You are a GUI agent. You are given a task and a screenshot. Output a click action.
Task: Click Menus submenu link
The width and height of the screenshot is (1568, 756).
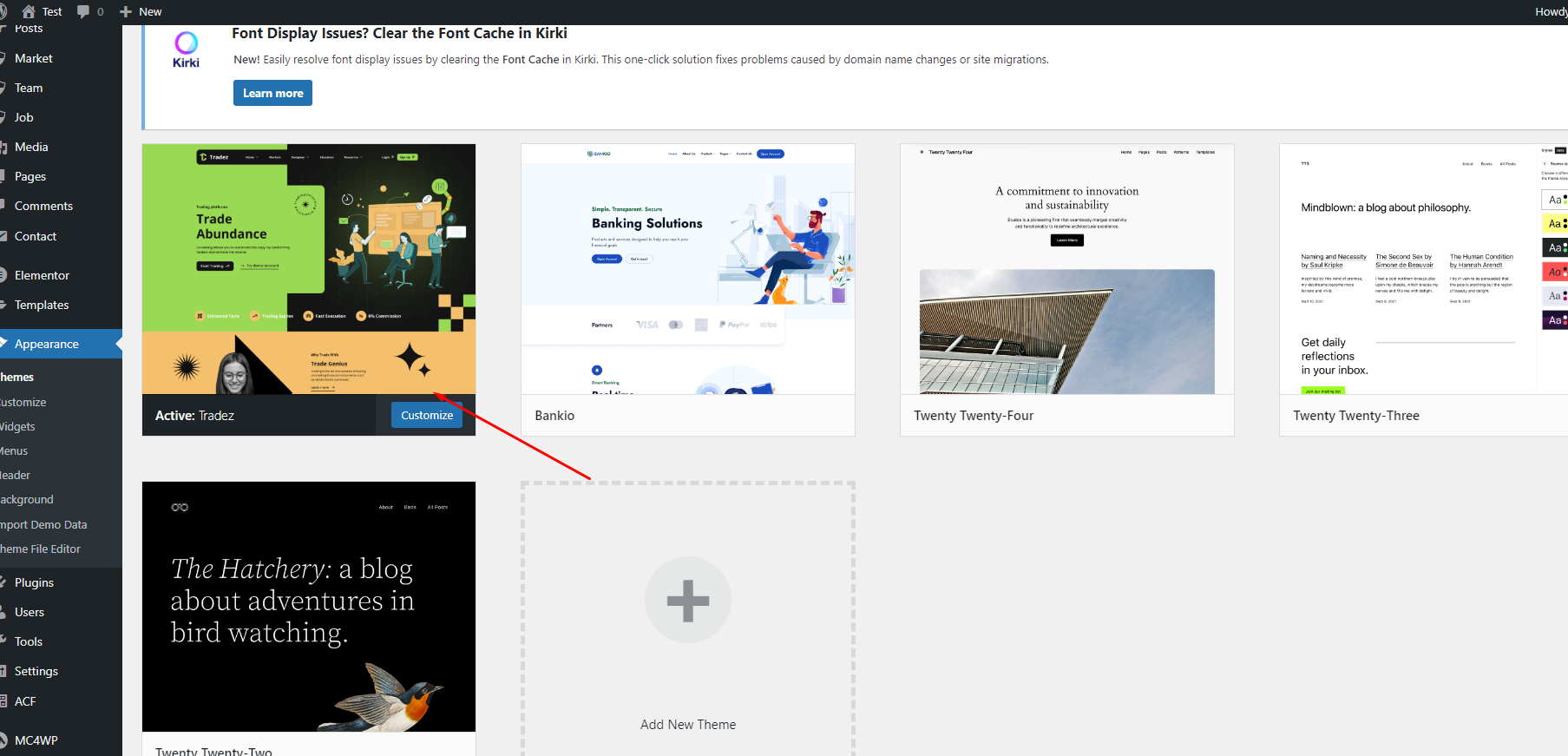pyautogui.click(x=14, y=450)
